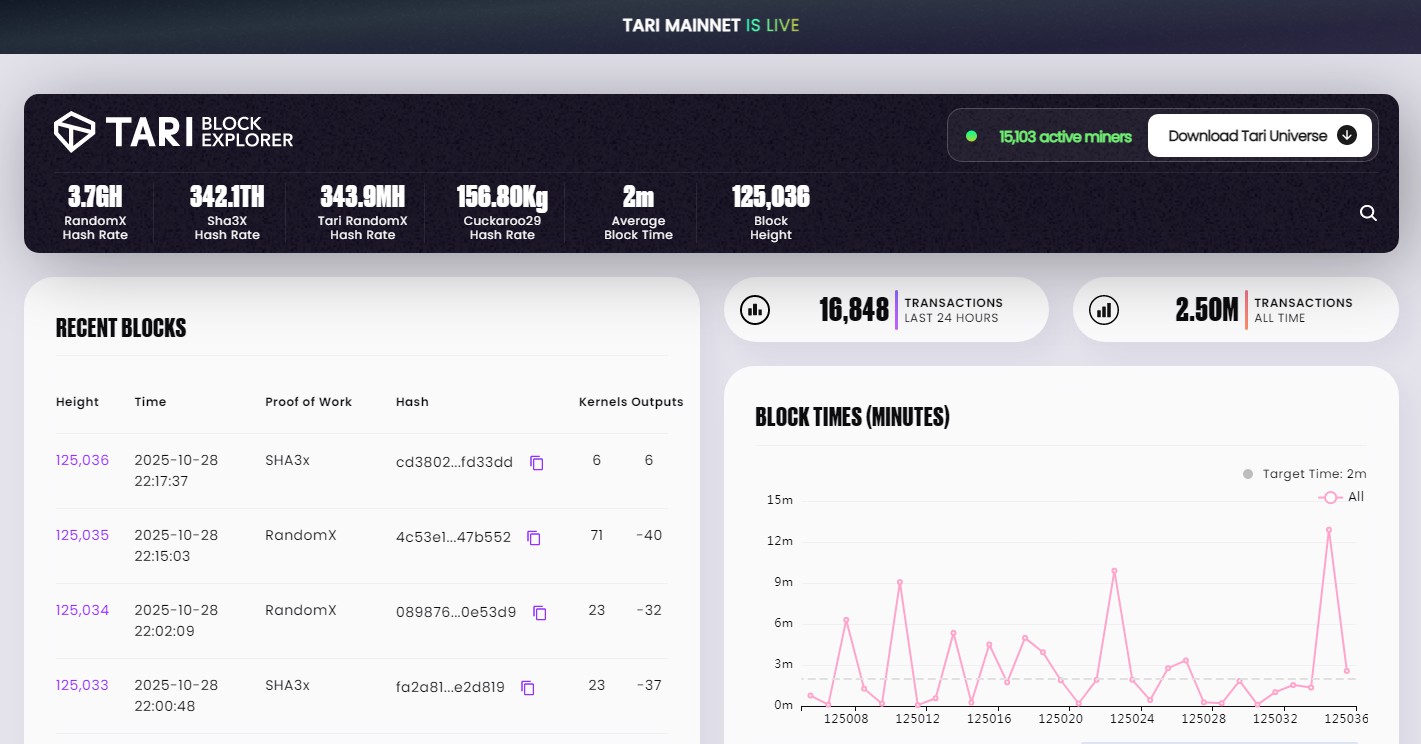The image size is (1421, 744).
Task: Click the Kernels column header
Action: [x=603, y=402]
